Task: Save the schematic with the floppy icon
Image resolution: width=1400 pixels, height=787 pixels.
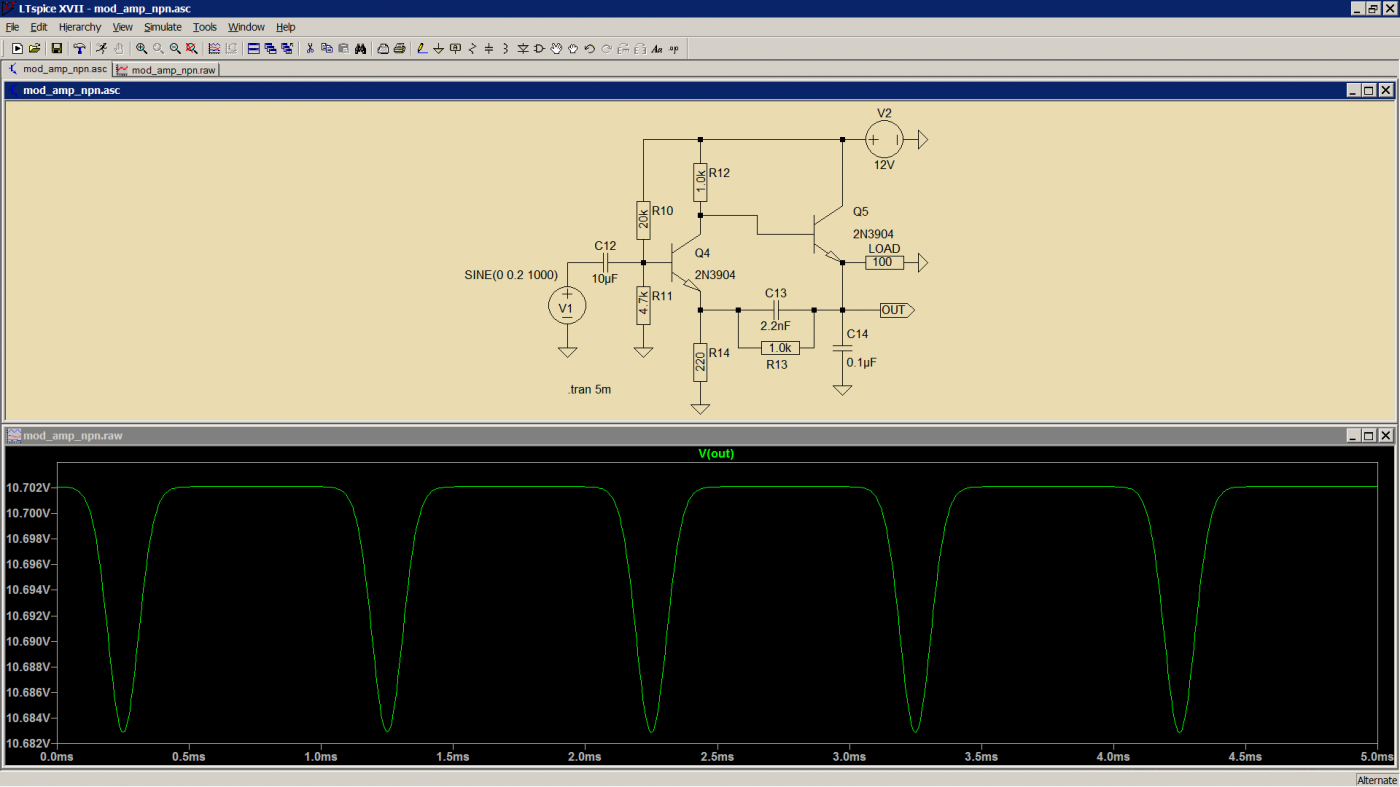Action: 57,48
